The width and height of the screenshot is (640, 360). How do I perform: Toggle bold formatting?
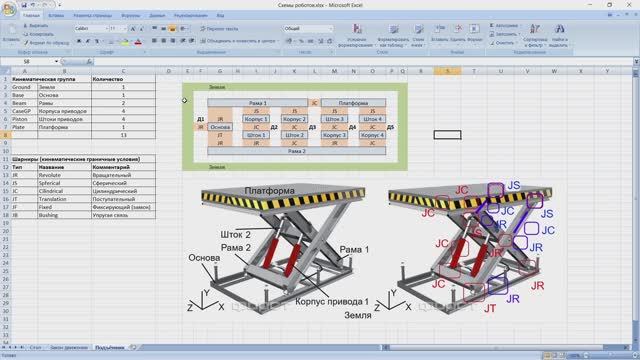point(79,41)
